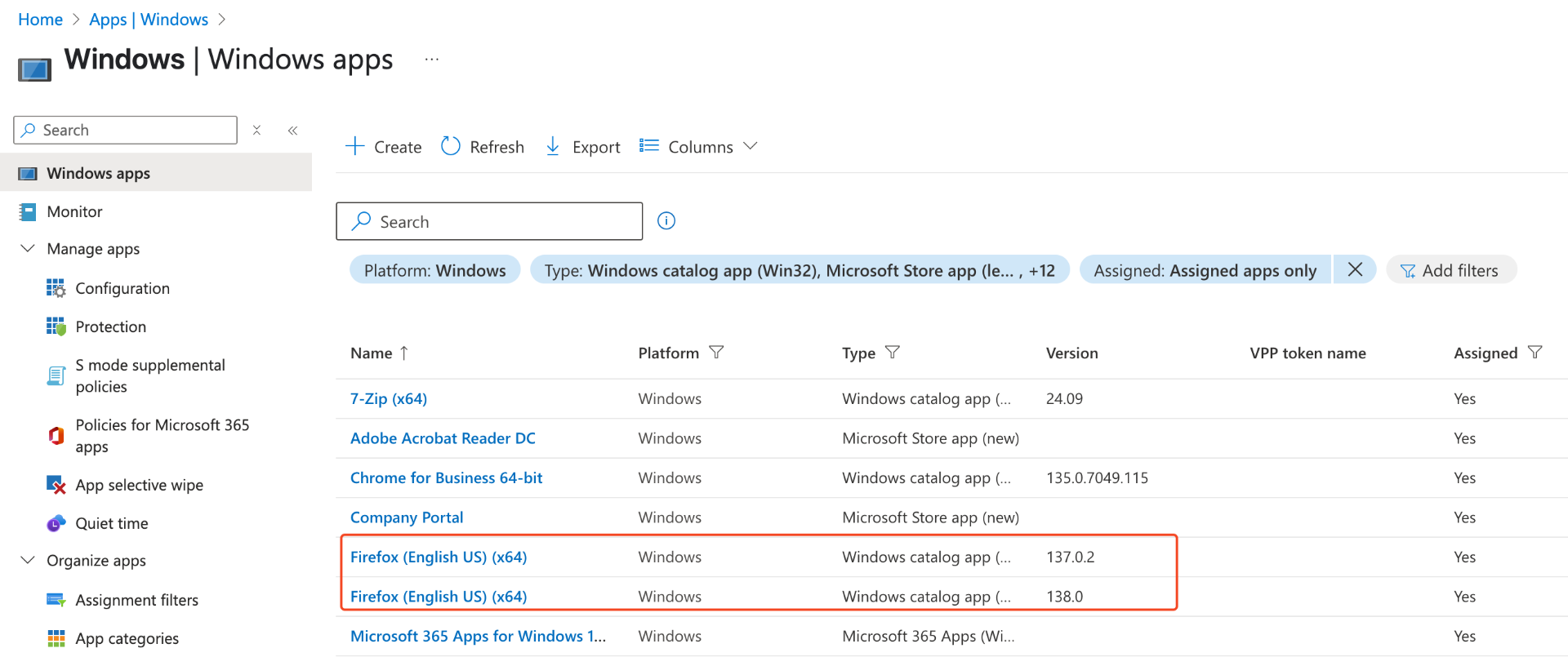The width and height of the screenshot is (1568, 666).
Task: Click the App categories grid icon
Action: pos(56,638)
